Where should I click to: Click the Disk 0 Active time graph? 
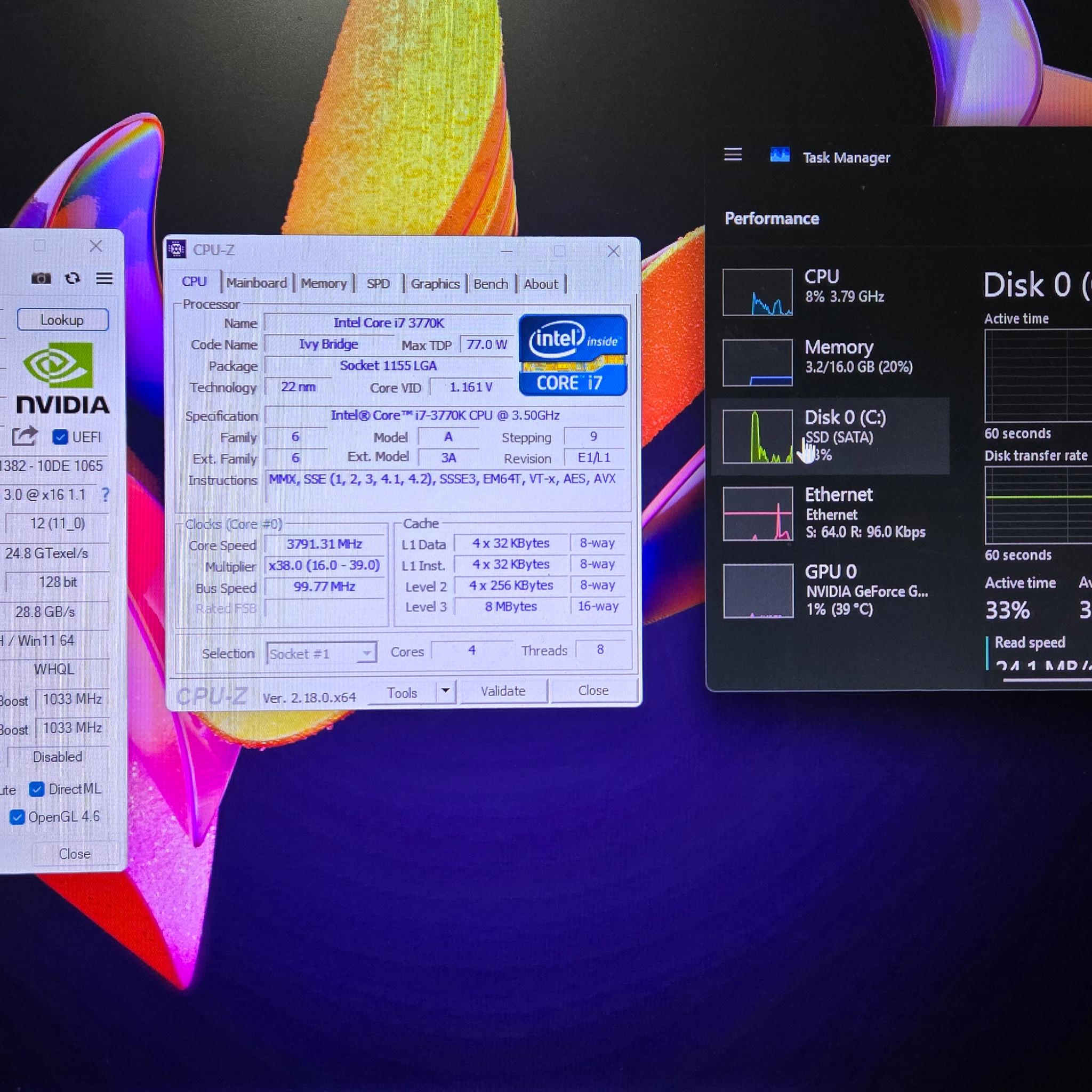[1039, 376]
